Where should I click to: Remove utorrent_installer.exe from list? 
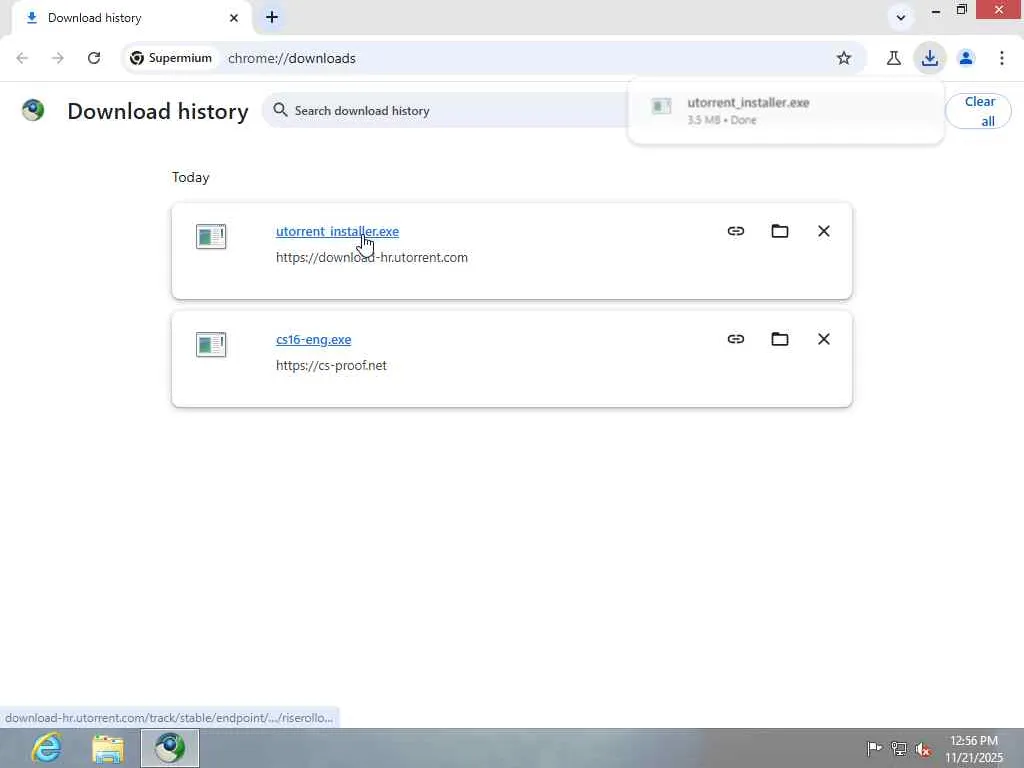coord(824,231)
